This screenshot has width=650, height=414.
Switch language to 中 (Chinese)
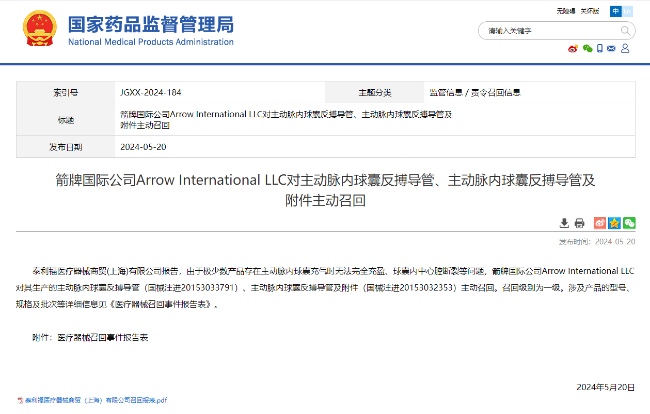[616, 11]
